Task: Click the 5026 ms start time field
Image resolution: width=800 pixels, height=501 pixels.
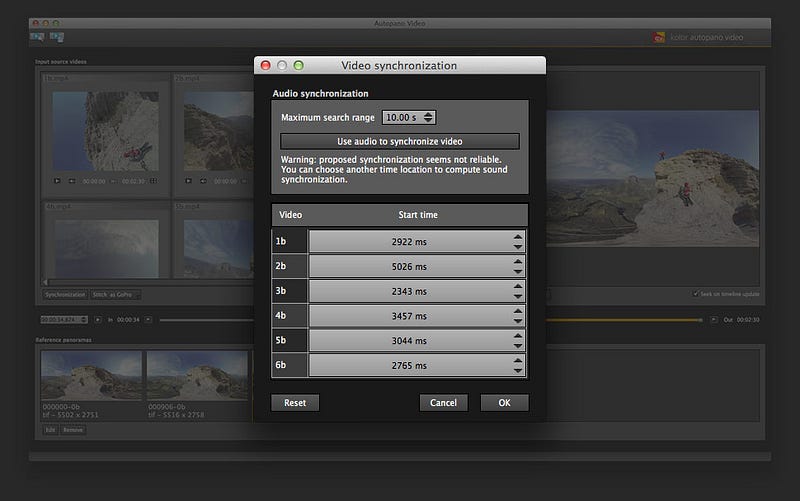Action: click(x=417, y=266)
